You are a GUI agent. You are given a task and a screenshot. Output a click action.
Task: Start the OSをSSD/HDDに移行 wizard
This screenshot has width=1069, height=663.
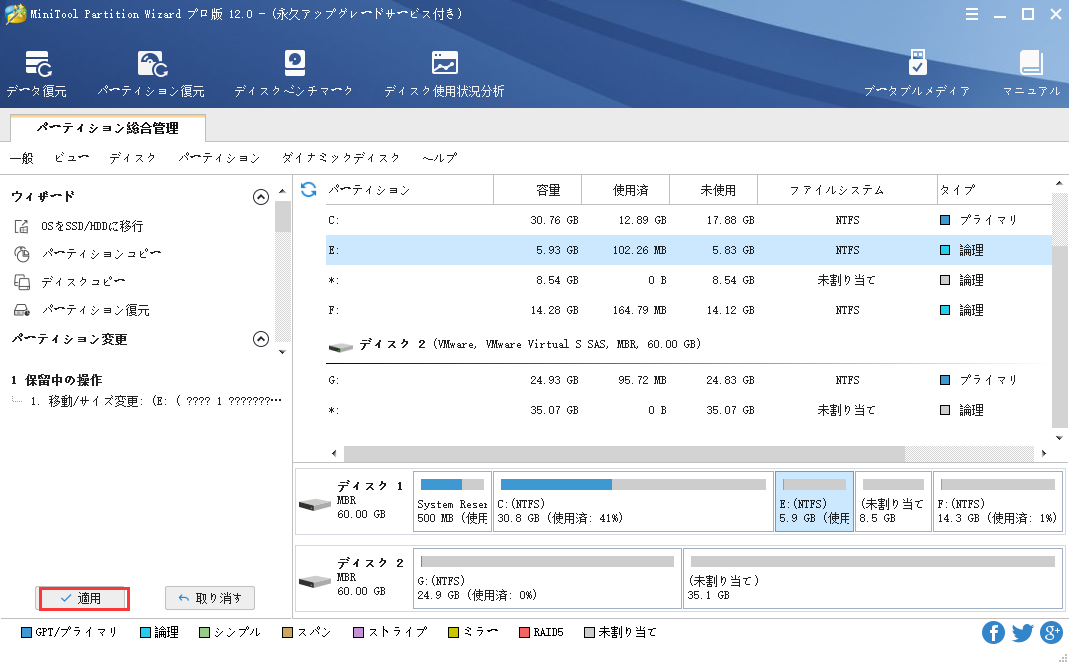(91, 227)
